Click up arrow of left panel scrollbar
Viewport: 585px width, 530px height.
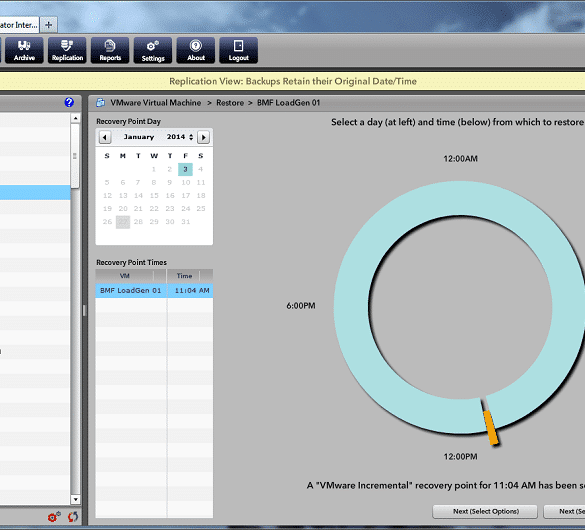75,118
